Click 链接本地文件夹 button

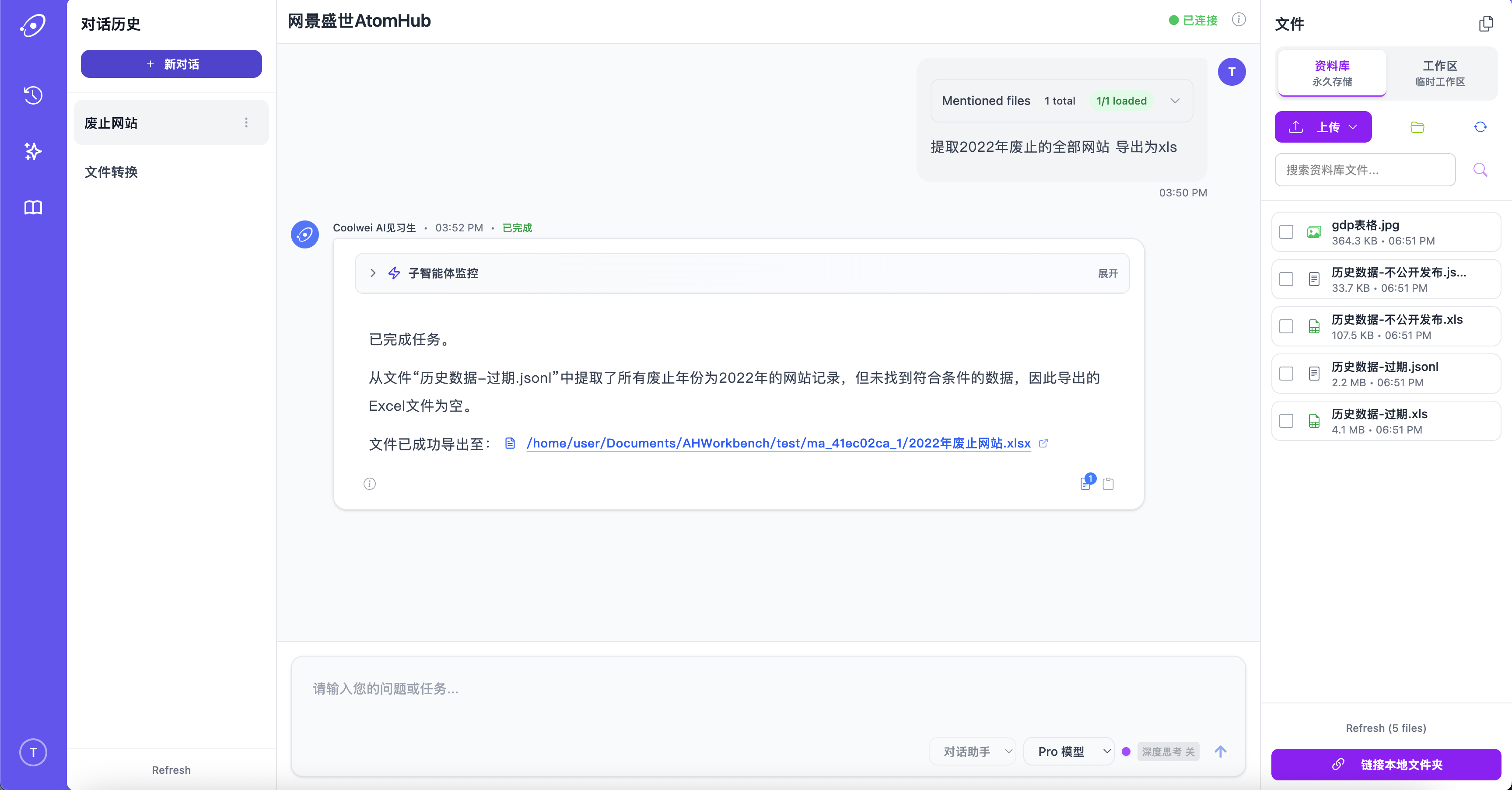pos(1386,765)
